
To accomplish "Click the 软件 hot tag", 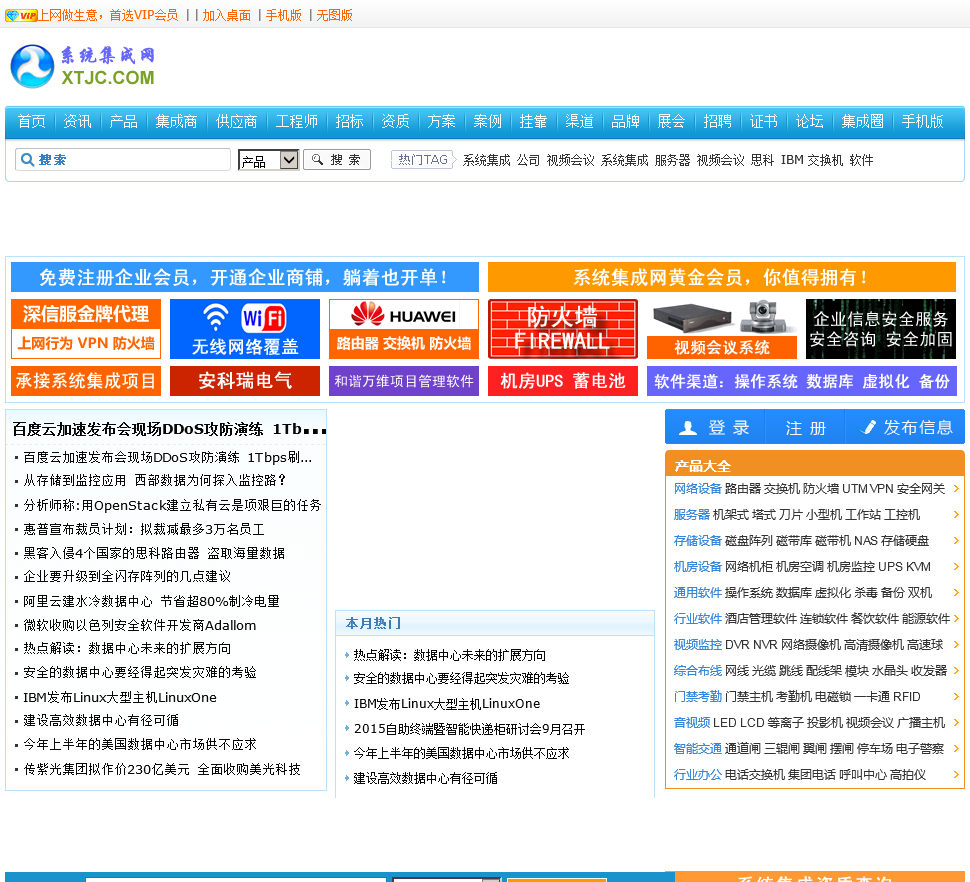I will [x=861, y=160].
